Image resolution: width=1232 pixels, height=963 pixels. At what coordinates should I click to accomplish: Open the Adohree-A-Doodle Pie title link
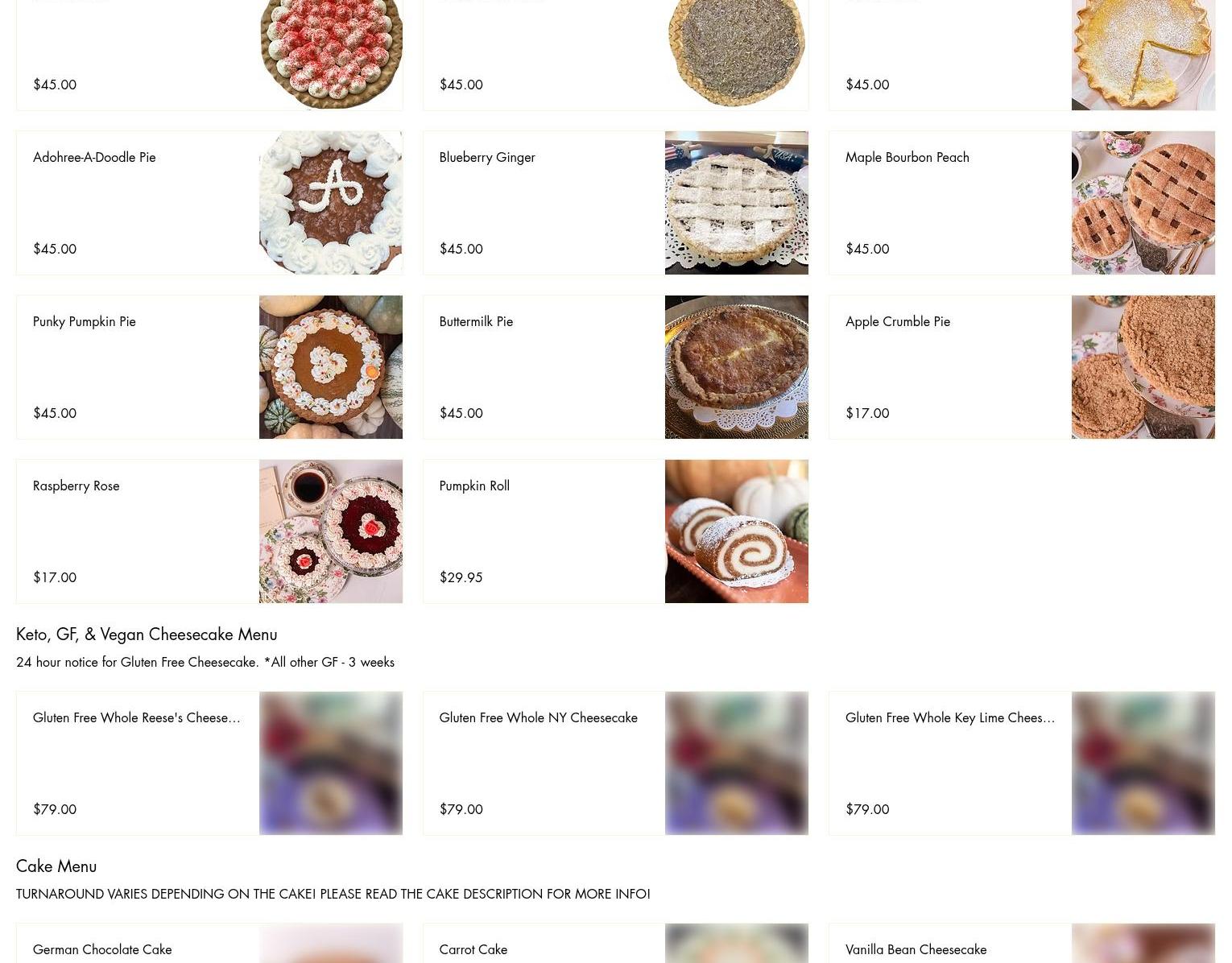[x=94, y=157]
